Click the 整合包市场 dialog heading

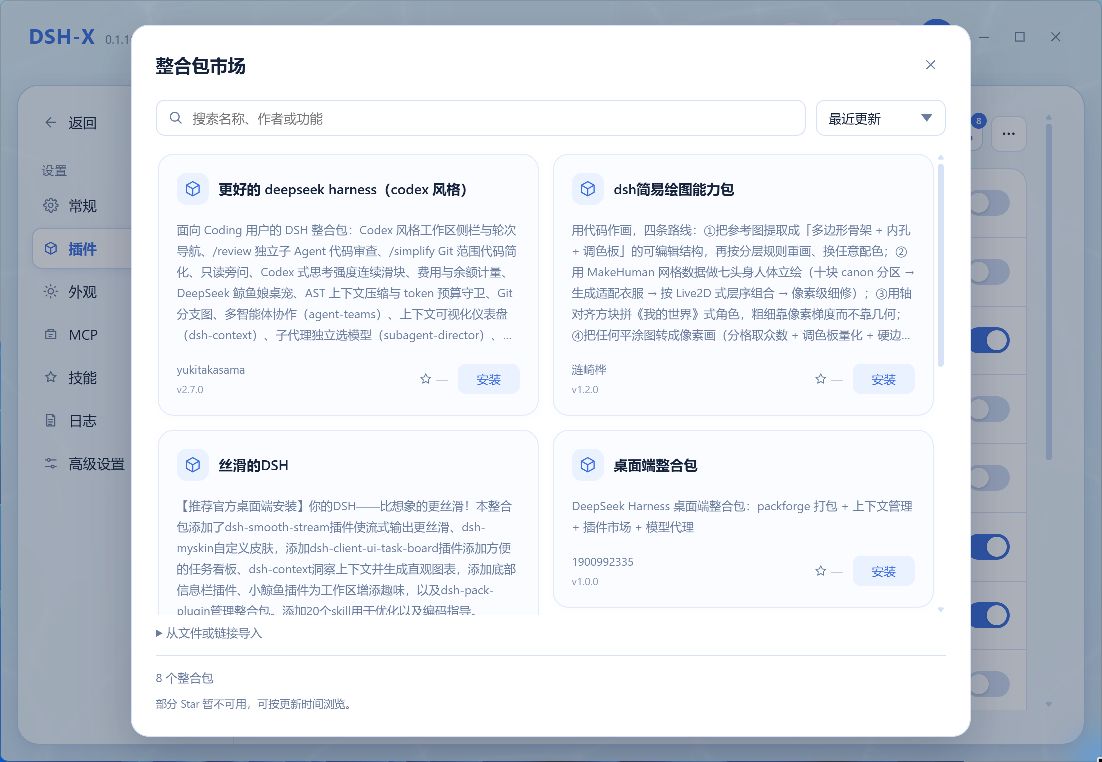(200, 66)
